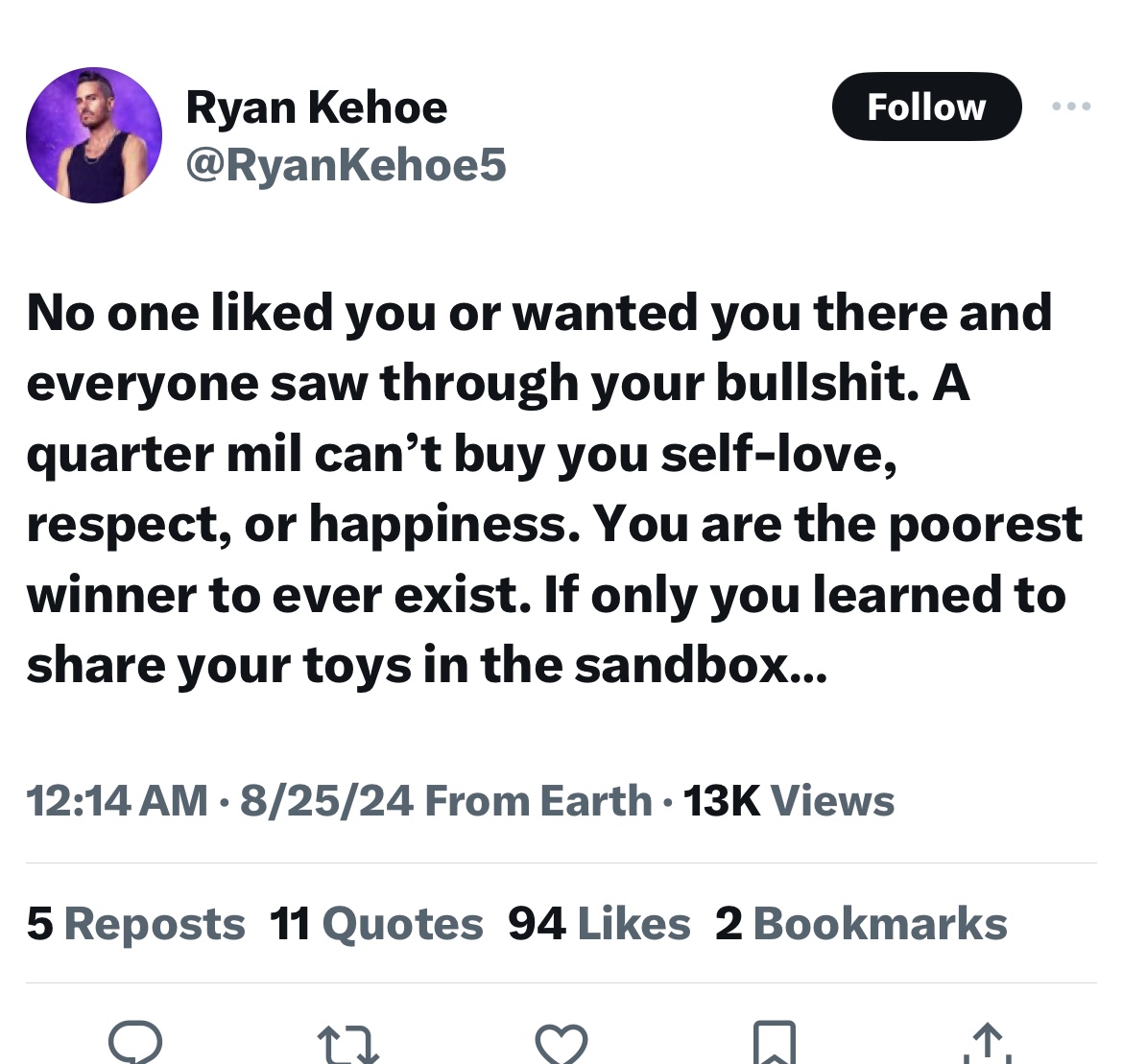The height and width of the screenshot is (1064, 1123).
Task: Click the repost arrows icon
Action: point(347,1045)
